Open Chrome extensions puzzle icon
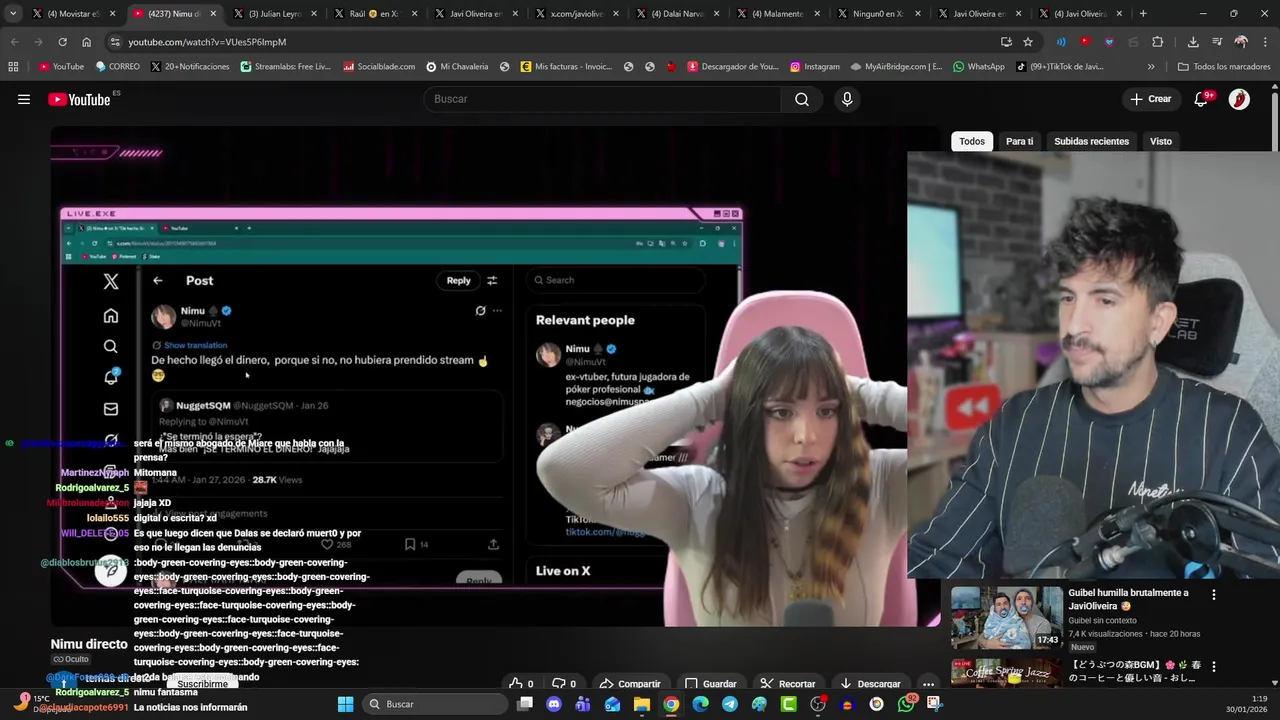This screenshot has width=1280, height=720. tap(1157, 42)
